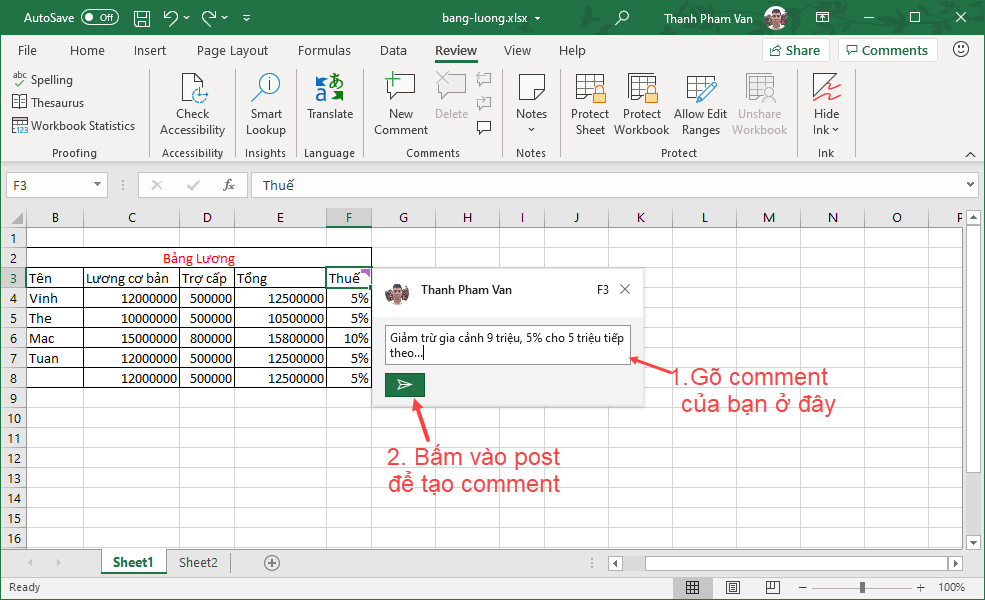Switch to the Home tab
This screenshot has width=985, height=600.
[x=87, y=50]
